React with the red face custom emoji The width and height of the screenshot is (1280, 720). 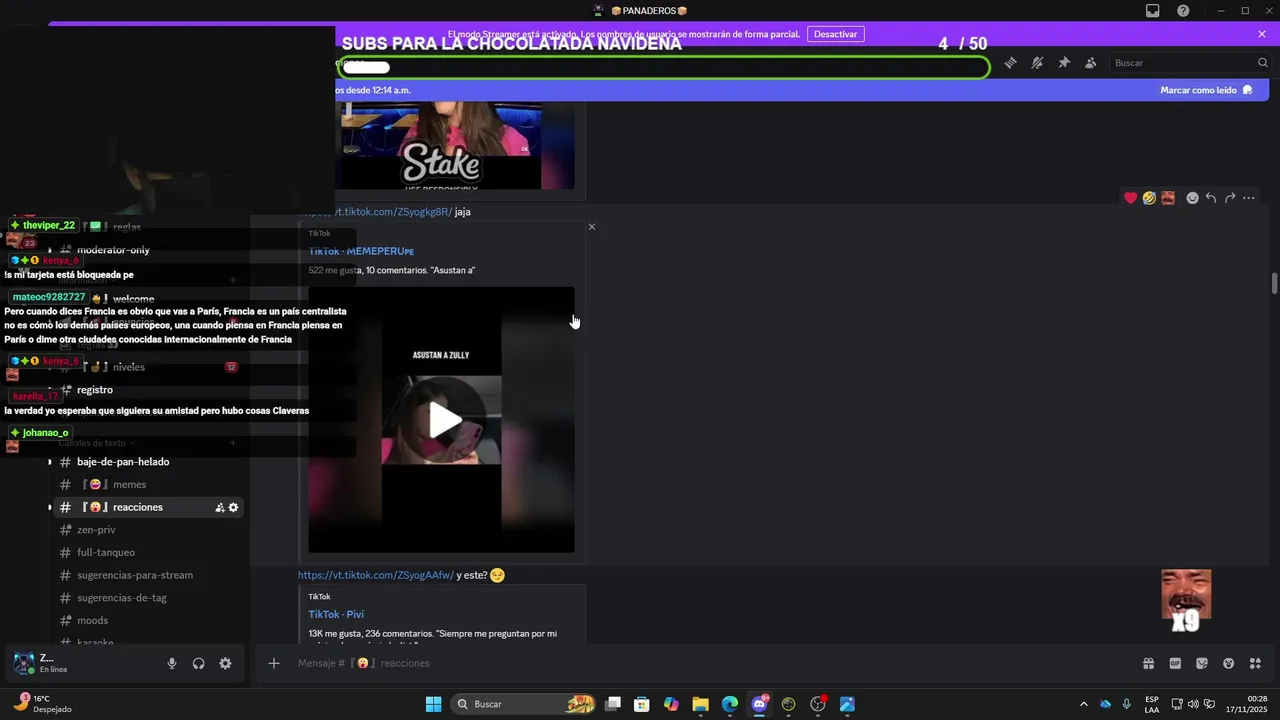tap(1168, 198)
